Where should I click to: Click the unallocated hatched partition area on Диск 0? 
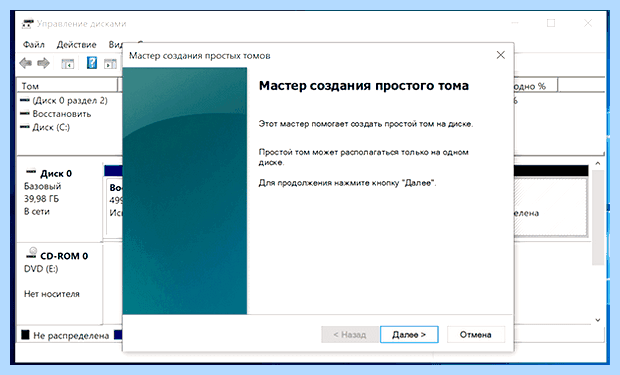point(550,207)
